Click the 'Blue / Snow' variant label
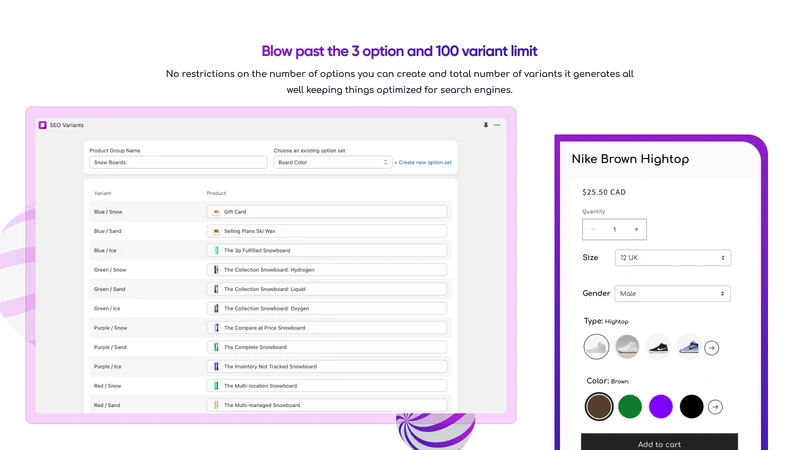This screenshot has width=800, height=450. 108,212
